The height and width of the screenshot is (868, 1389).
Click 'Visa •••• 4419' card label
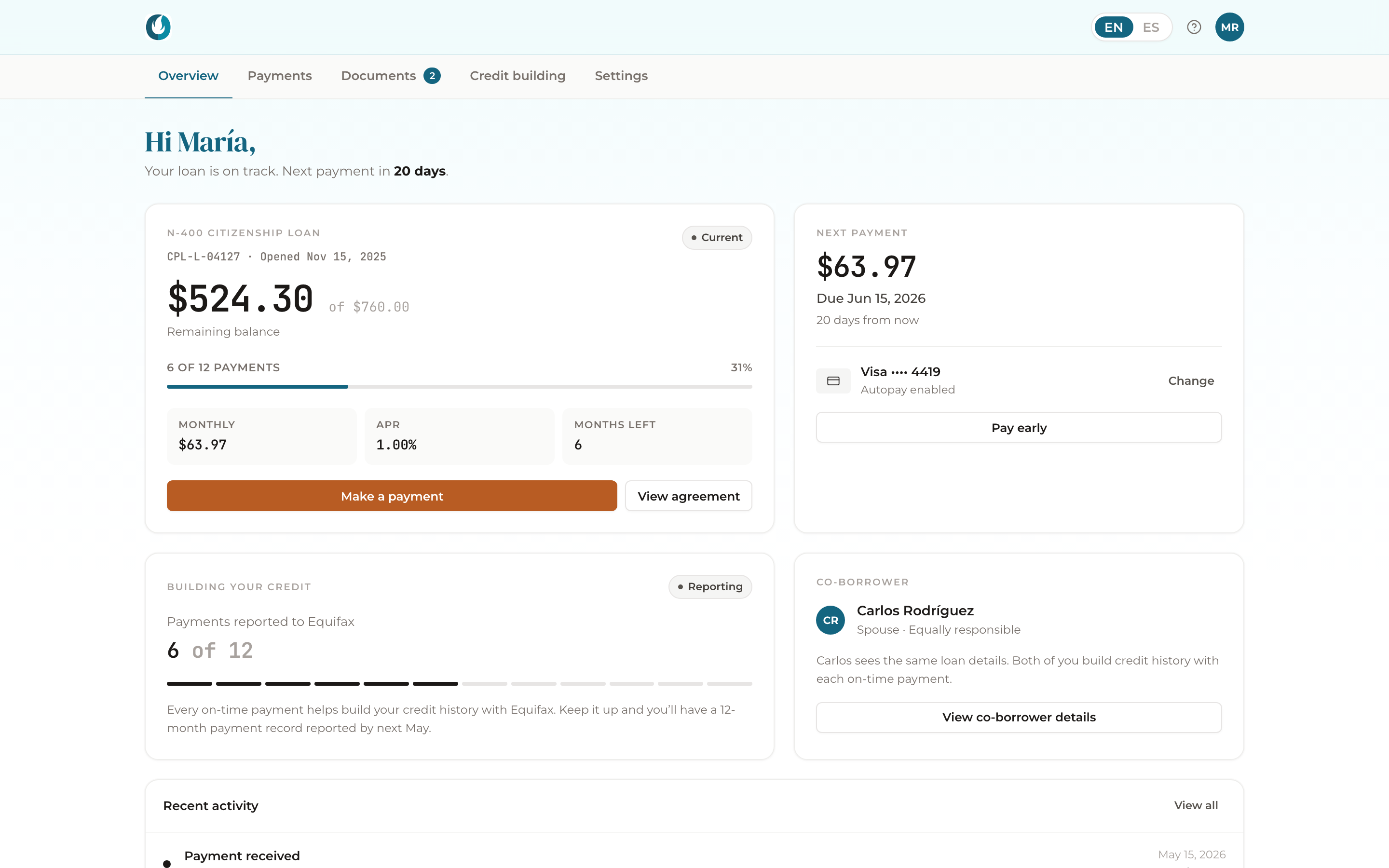pyautogui.click(x=900, y=371)
